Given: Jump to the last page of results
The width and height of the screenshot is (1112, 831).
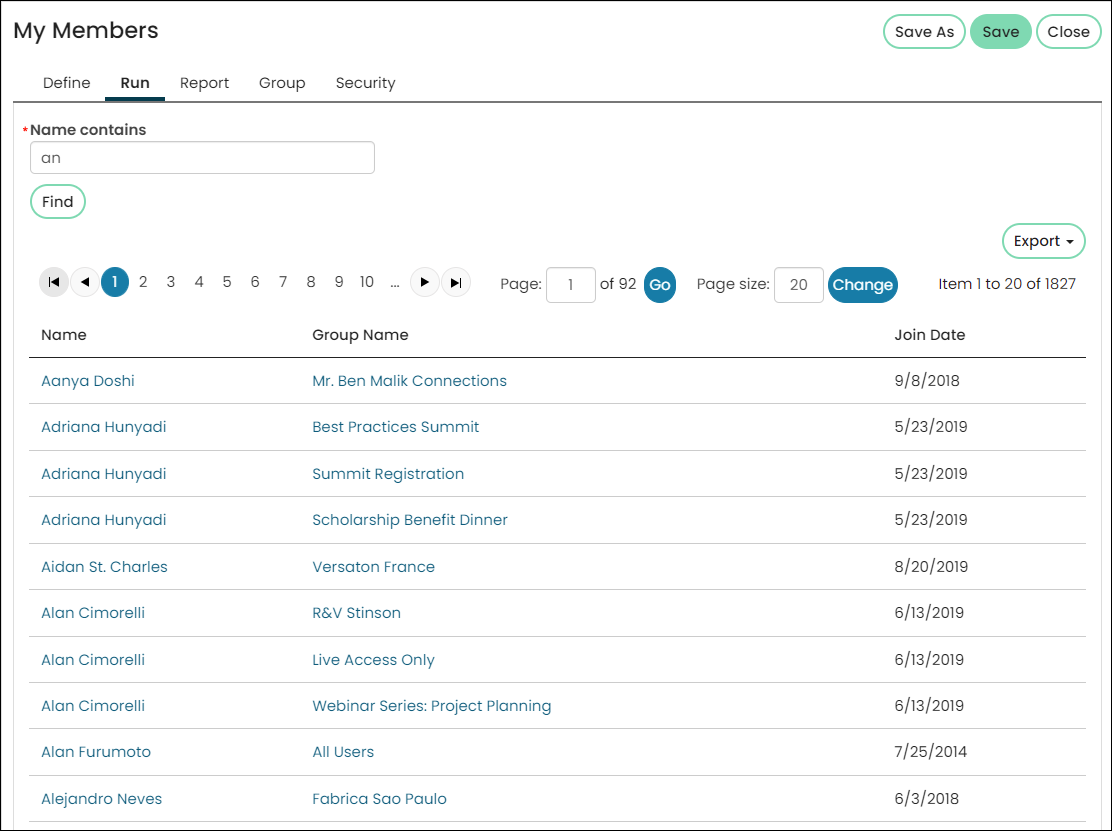Looking at the screenshot, I should [x=456, y=282].
